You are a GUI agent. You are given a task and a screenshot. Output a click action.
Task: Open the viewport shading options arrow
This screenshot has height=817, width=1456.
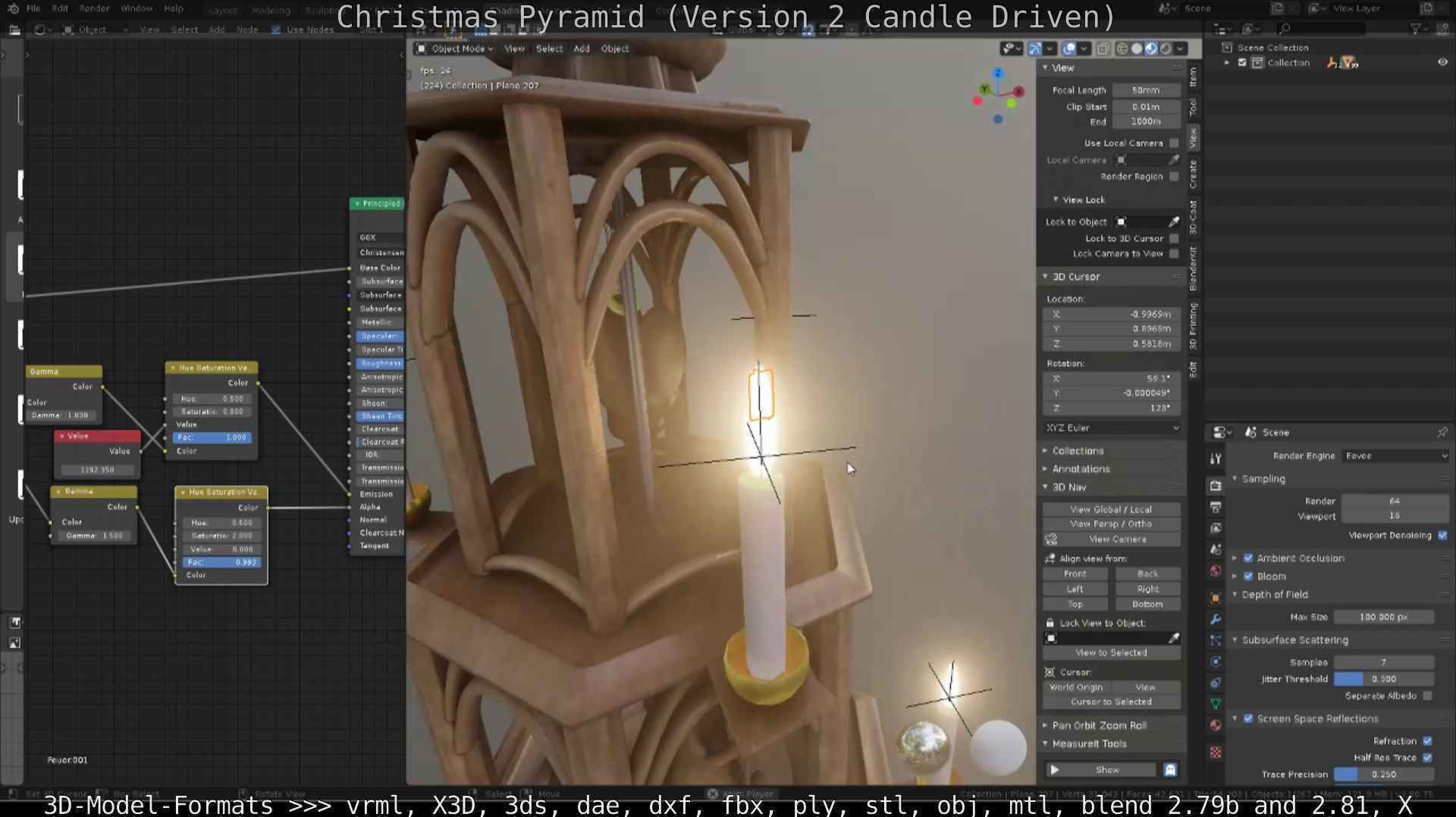[1180, 49]
